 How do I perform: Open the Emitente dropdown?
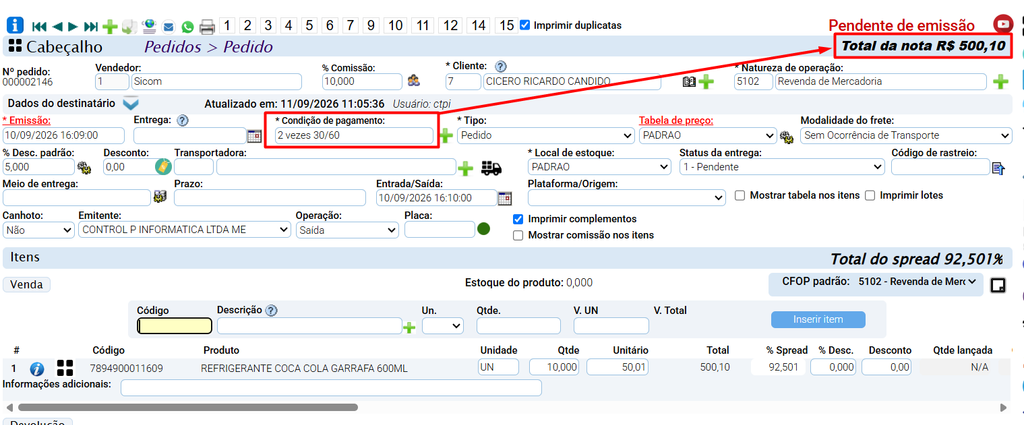pos(184,230)
